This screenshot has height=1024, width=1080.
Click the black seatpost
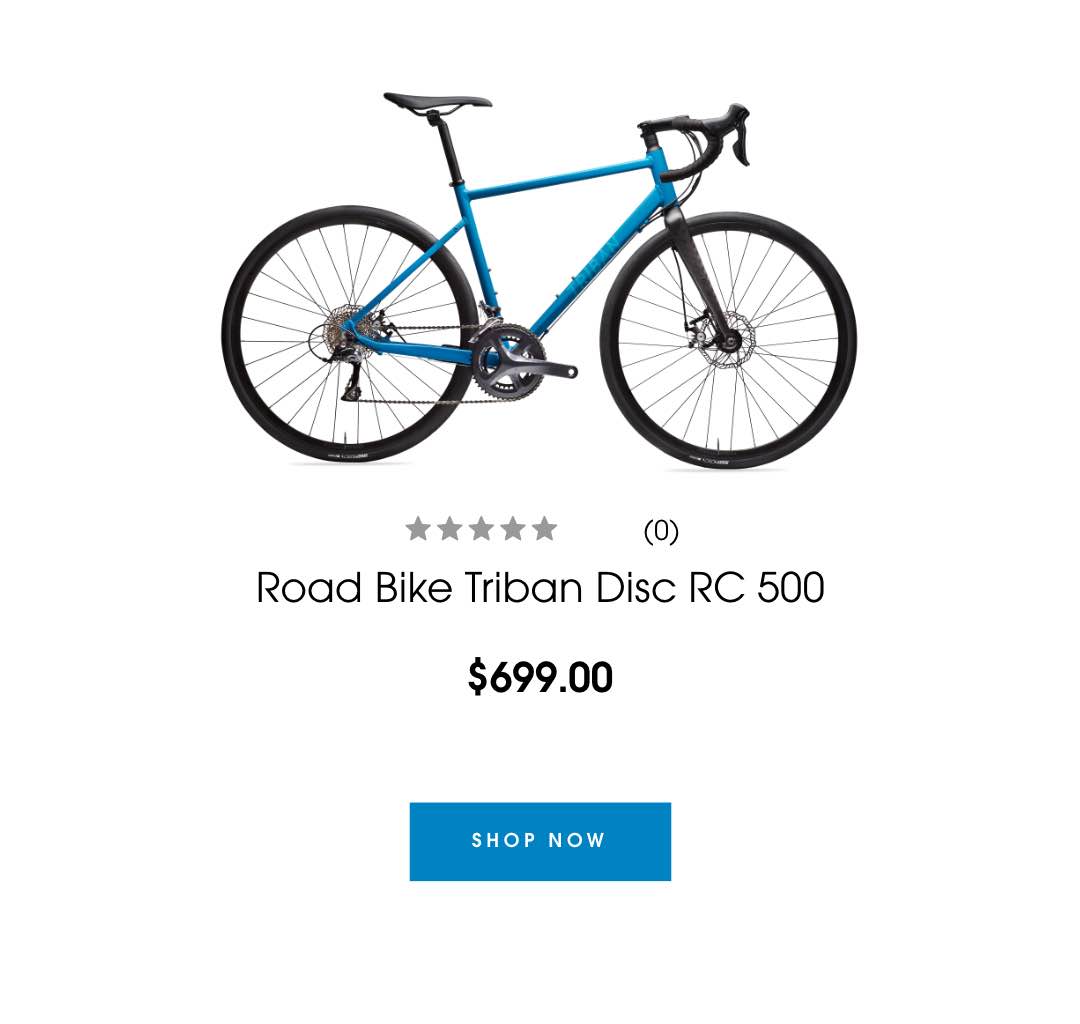446,149
